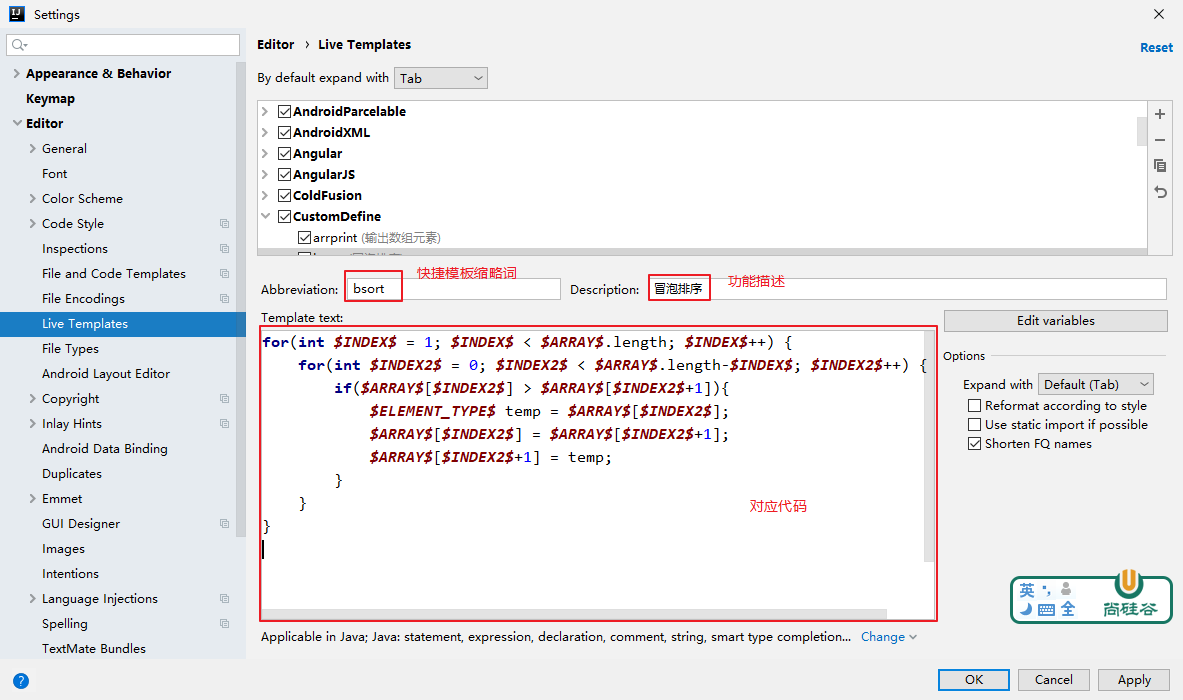The width and height of the screenshot is (1183, 700).
Task: Click the copy icon beside Code Style
Action: (x=224, y=224)
